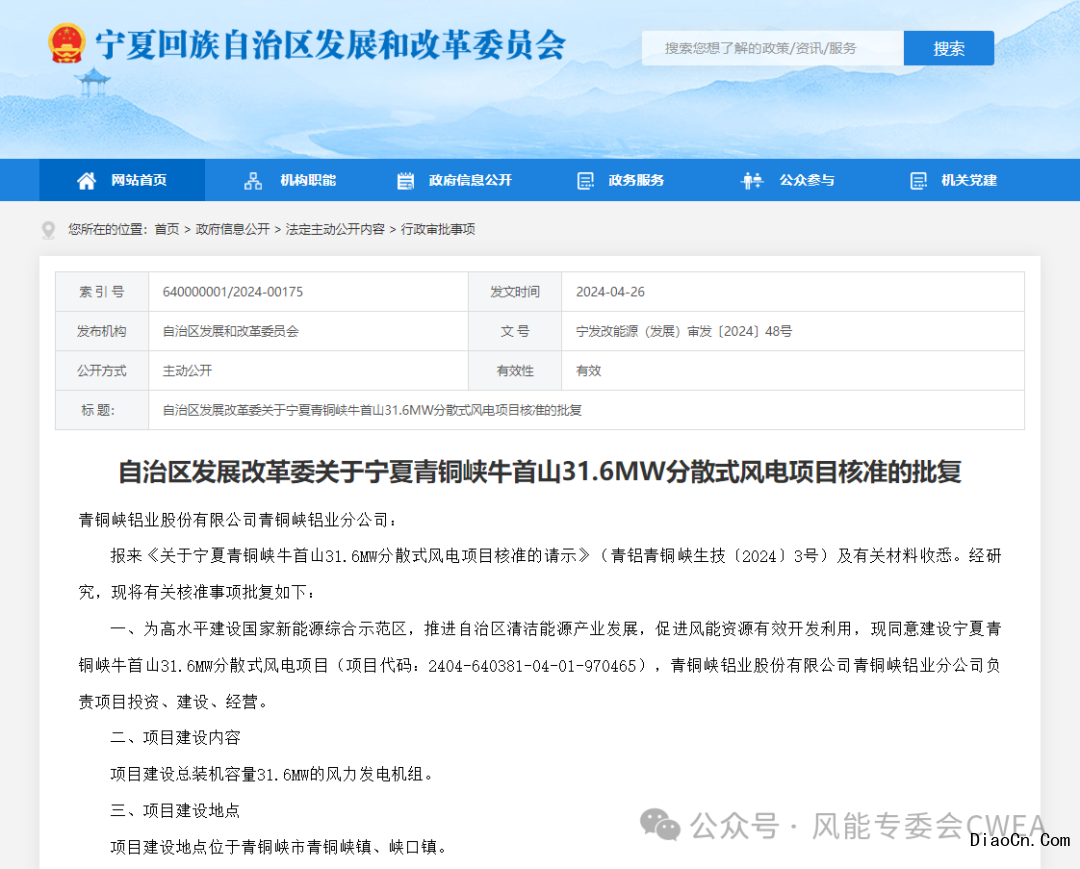Click the issue date 2024-04-26
1080x869 pixels.
(610, 292)
